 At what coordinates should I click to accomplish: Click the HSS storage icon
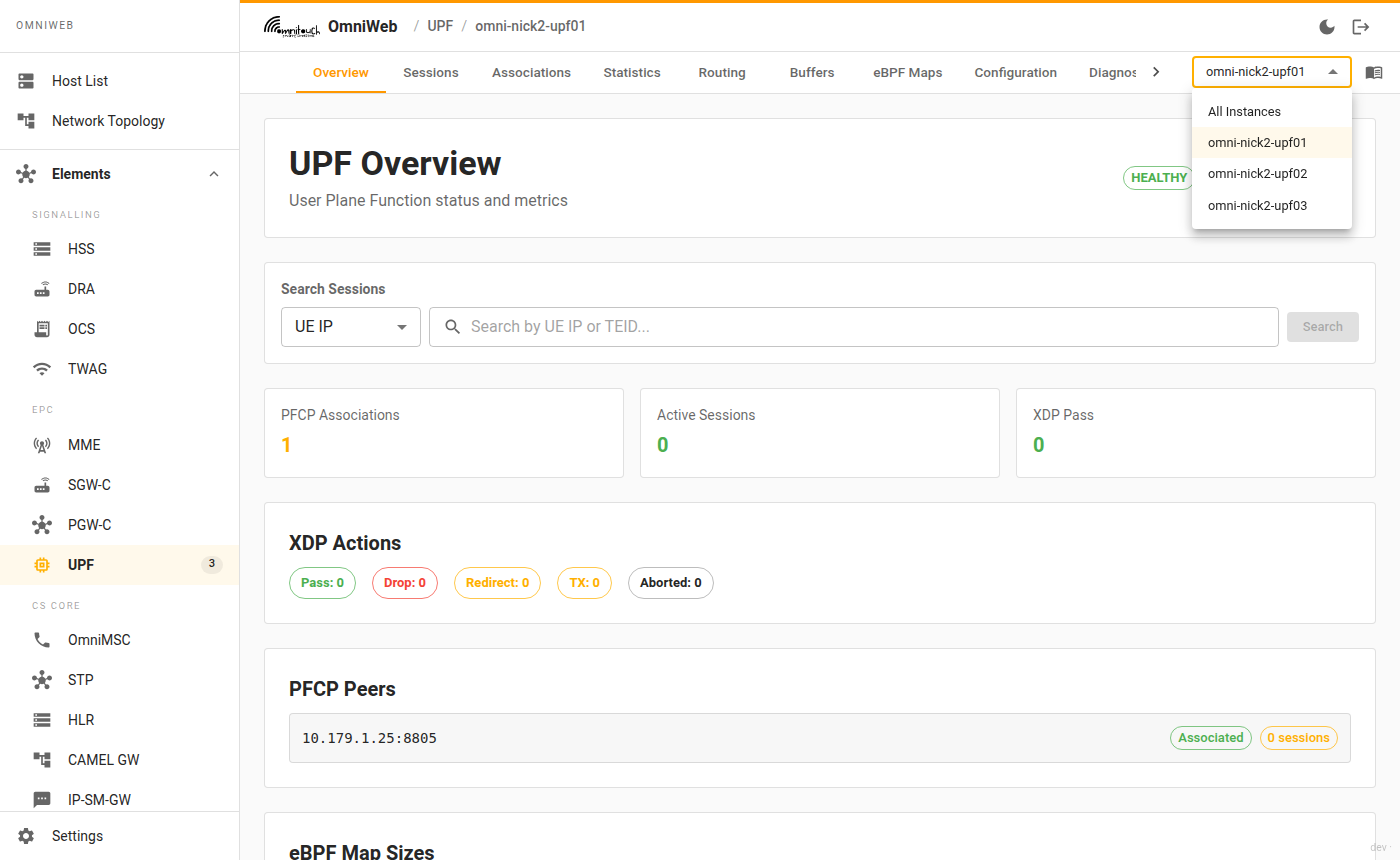click(42, 249)
